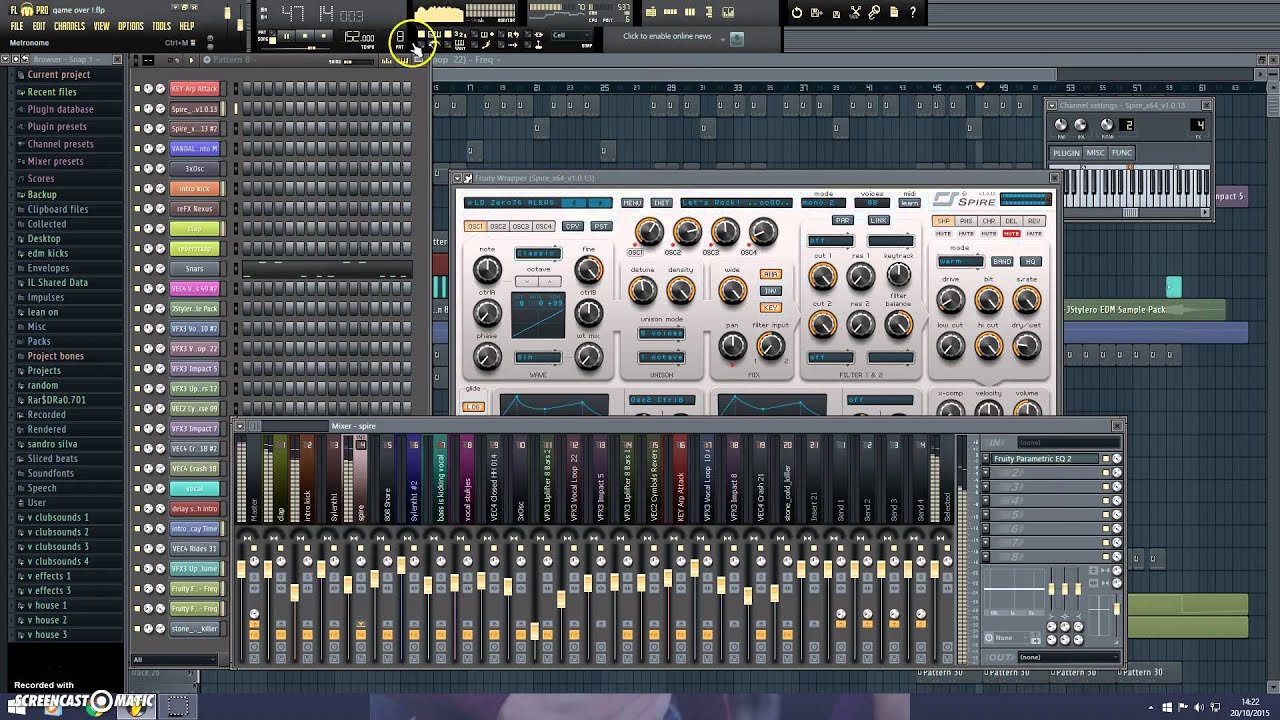The width and height of the screenshot is (1280, 720).
Task: Click Spire octave down arrow
Action: pyautogui.click(x=527, y=282)
